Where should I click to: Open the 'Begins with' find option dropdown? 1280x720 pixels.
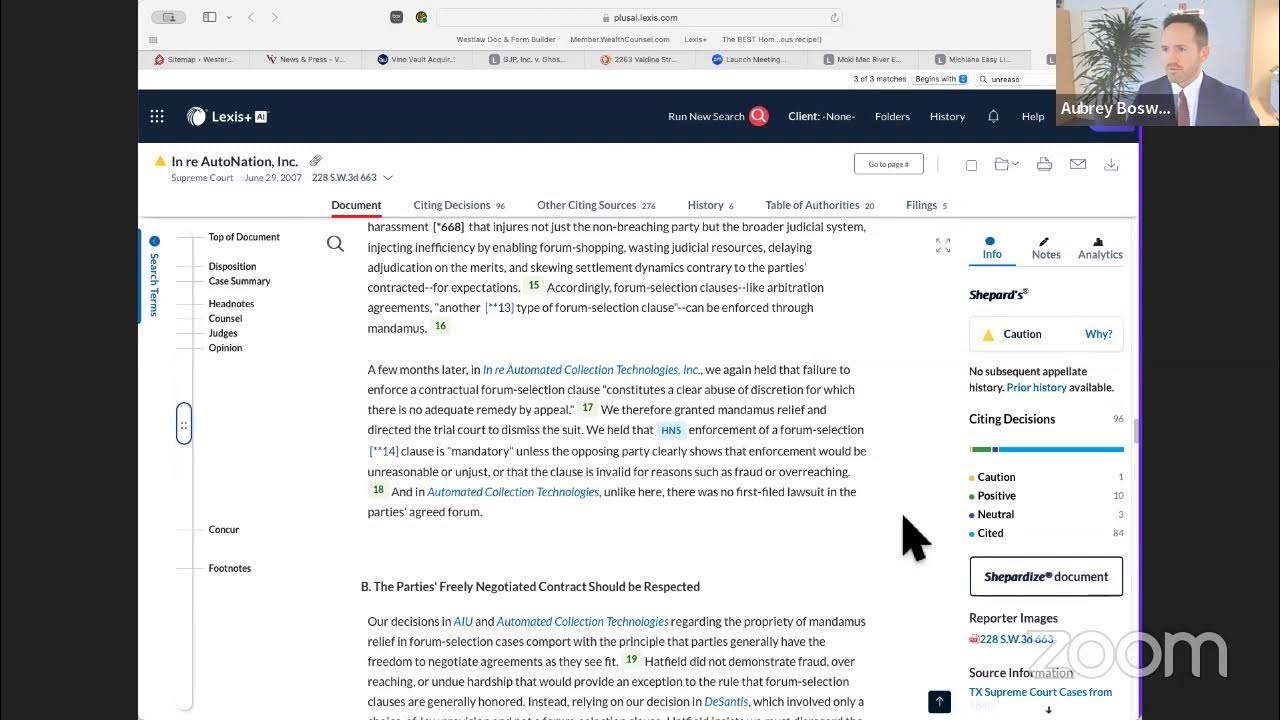(x=941, y=79)
